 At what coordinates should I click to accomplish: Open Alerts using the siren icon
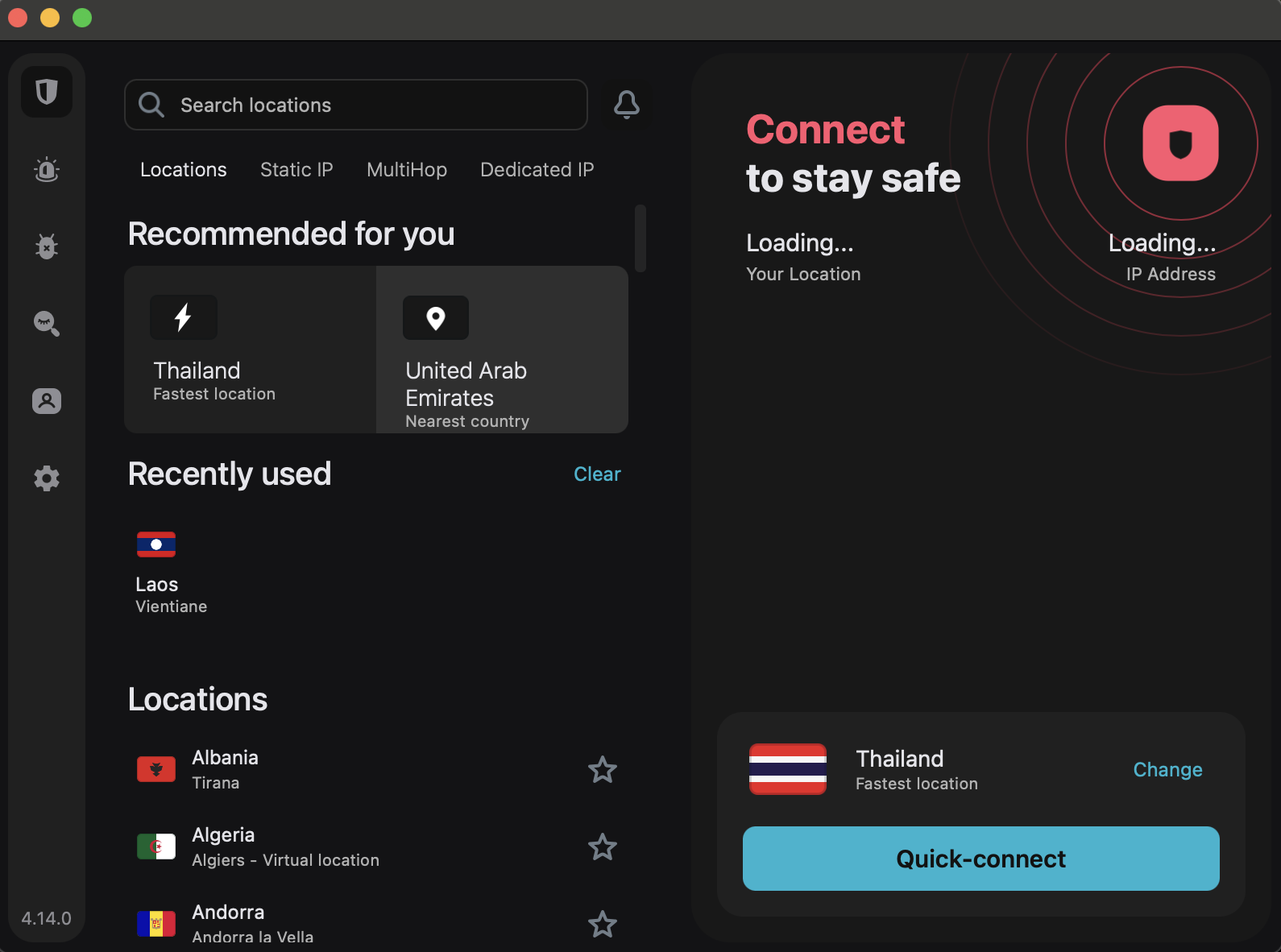[x=46, y=169]
